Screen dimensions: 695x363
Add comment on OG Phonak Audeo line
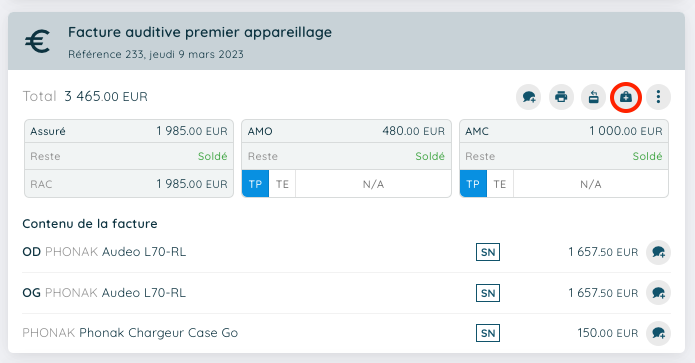coord(658,293)
